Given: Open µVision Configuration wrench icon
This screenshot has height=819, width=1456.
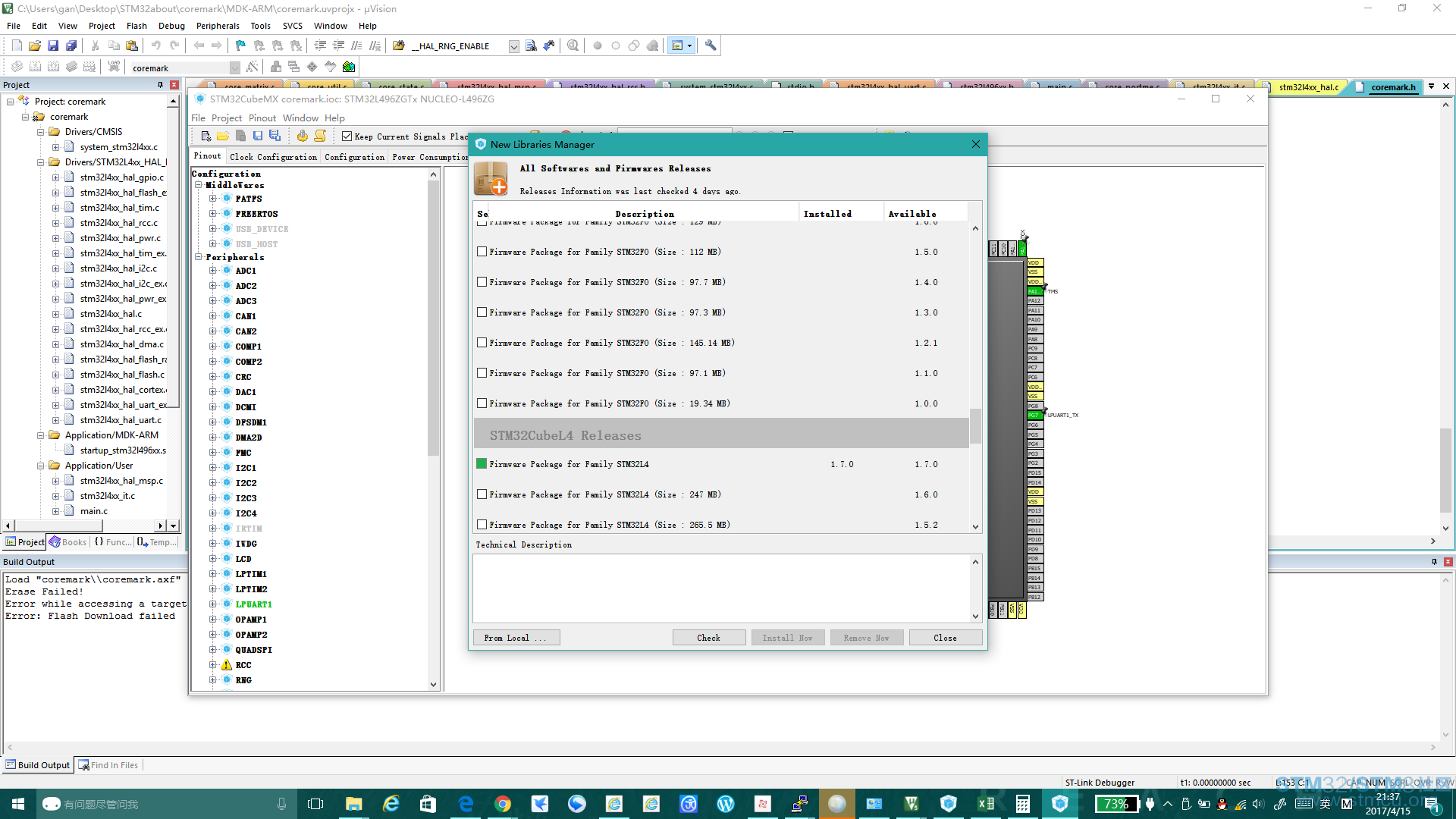Looking at the screenshot, I should pos(711,45).
